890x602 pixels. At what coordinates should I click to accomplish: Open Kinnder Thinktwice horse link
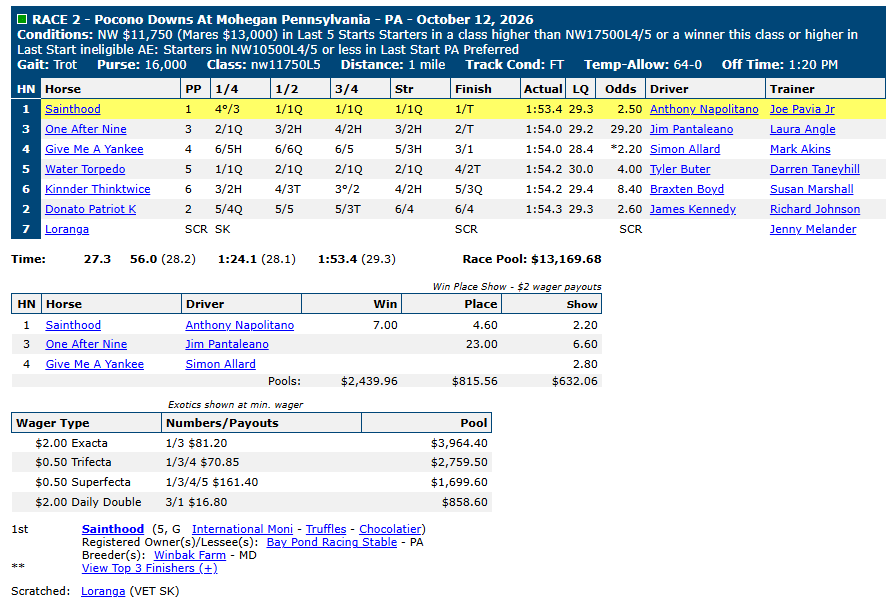(98, 189)
